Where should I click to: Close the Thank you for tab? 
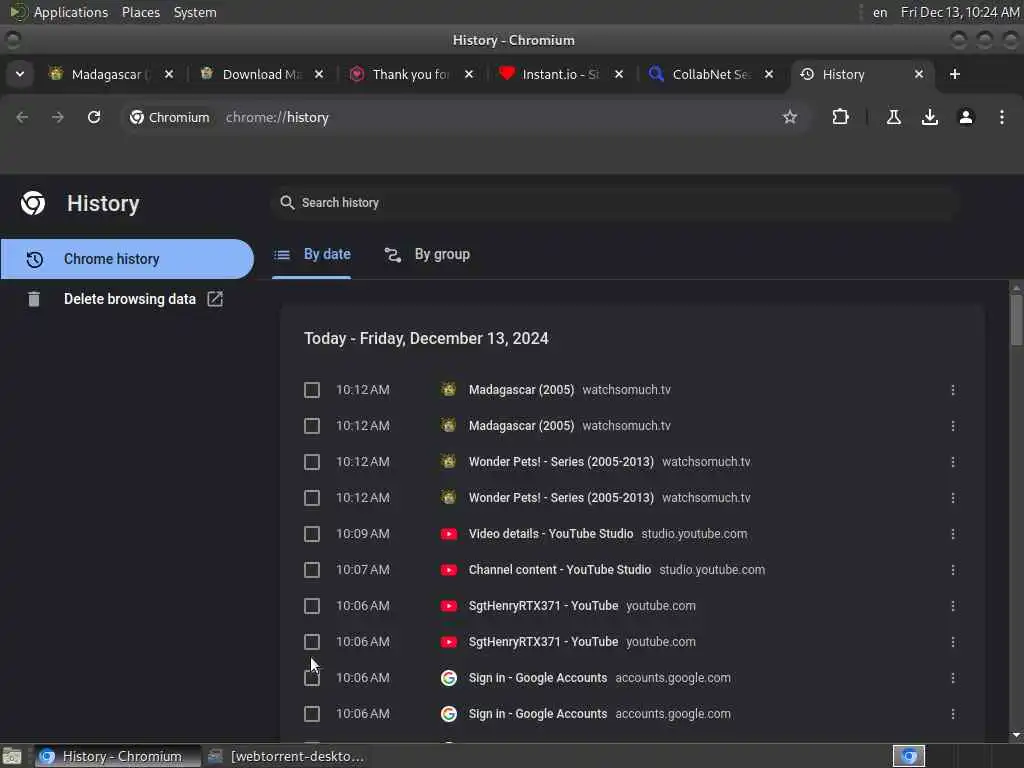pos(469,74)
